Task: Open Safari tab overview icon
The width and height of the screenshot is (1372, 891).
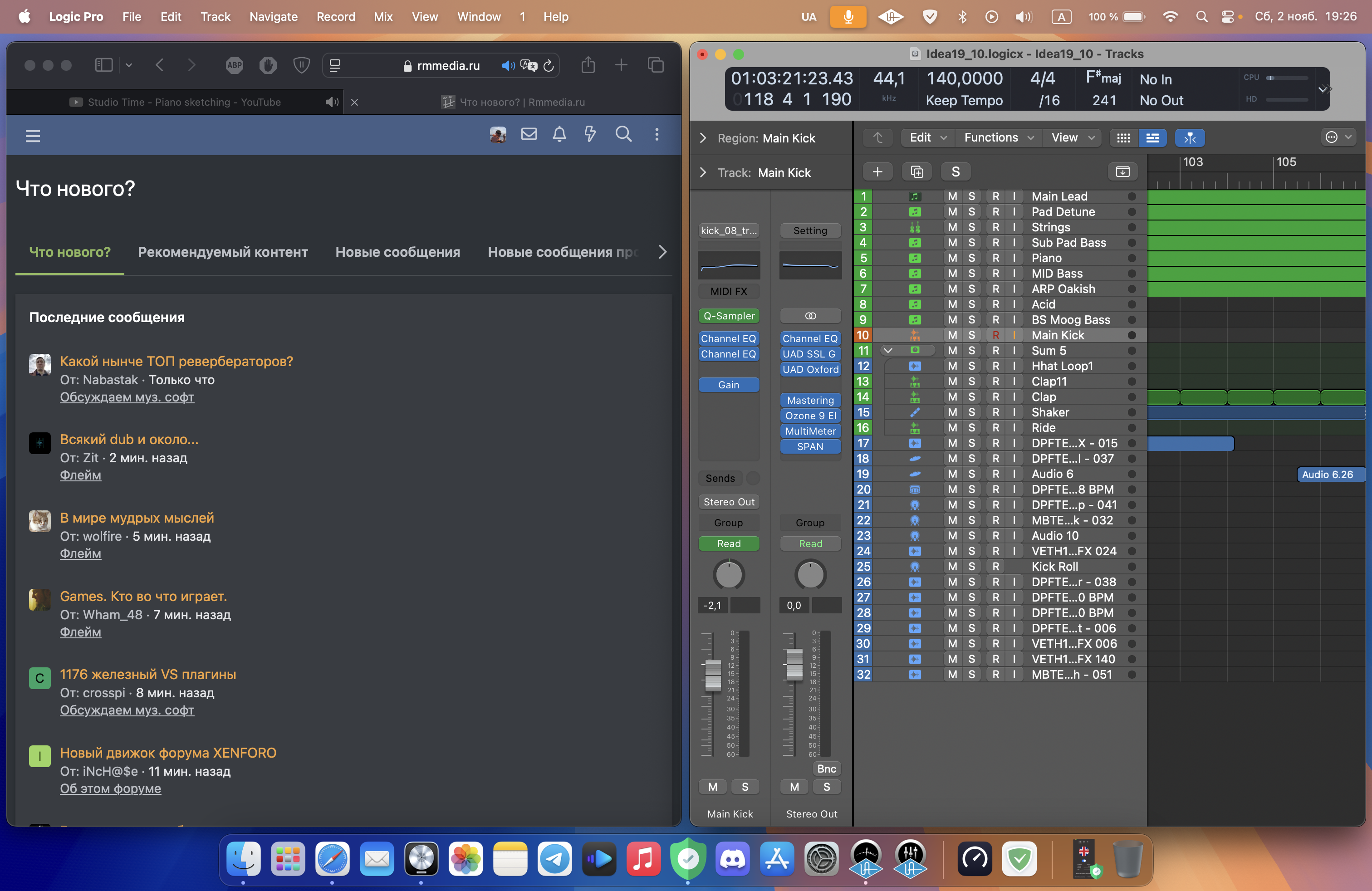Action: pyautogui.click(x=656, y=65)
